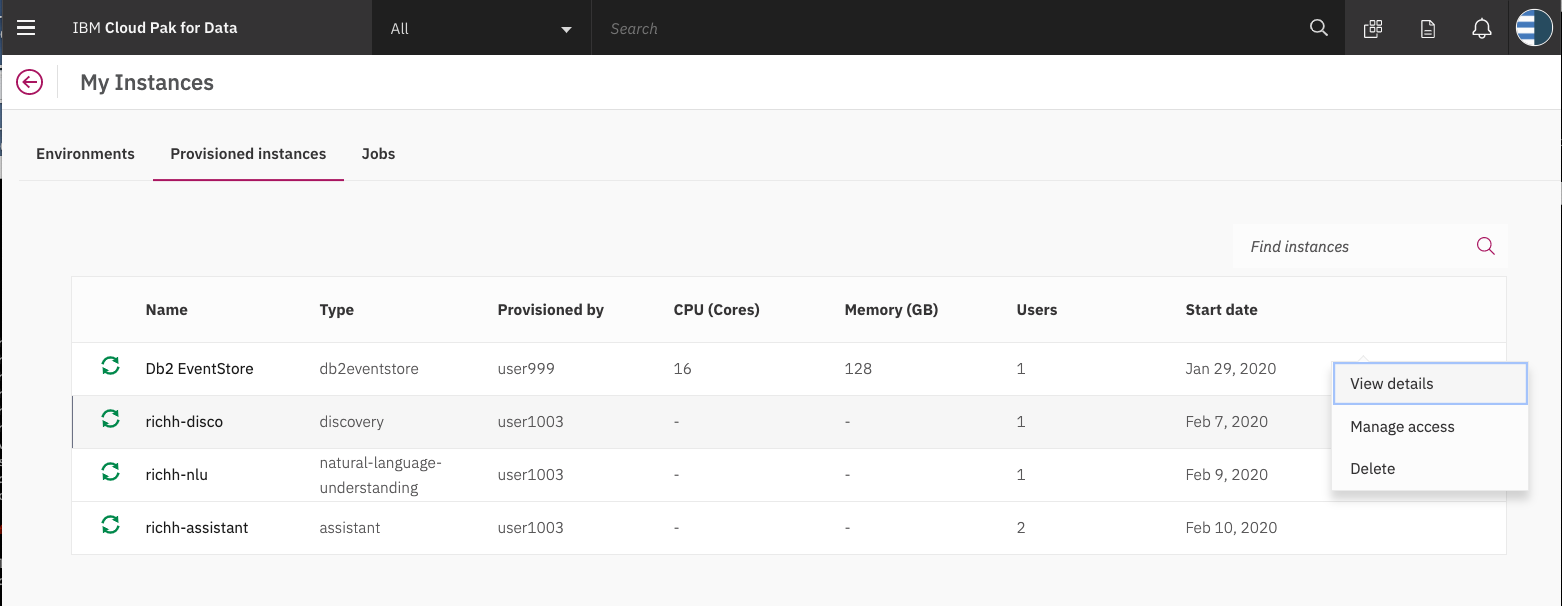Sort by the Start date column header

coord(1221,310)
